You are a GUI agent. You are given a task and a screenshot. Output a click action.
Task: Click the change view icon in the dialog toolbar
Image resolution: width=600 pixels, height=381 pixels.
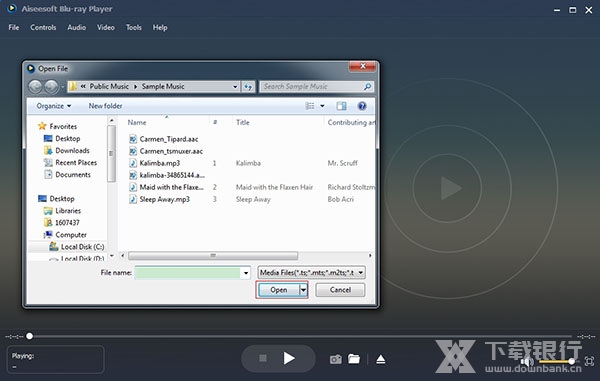(310, 106)
